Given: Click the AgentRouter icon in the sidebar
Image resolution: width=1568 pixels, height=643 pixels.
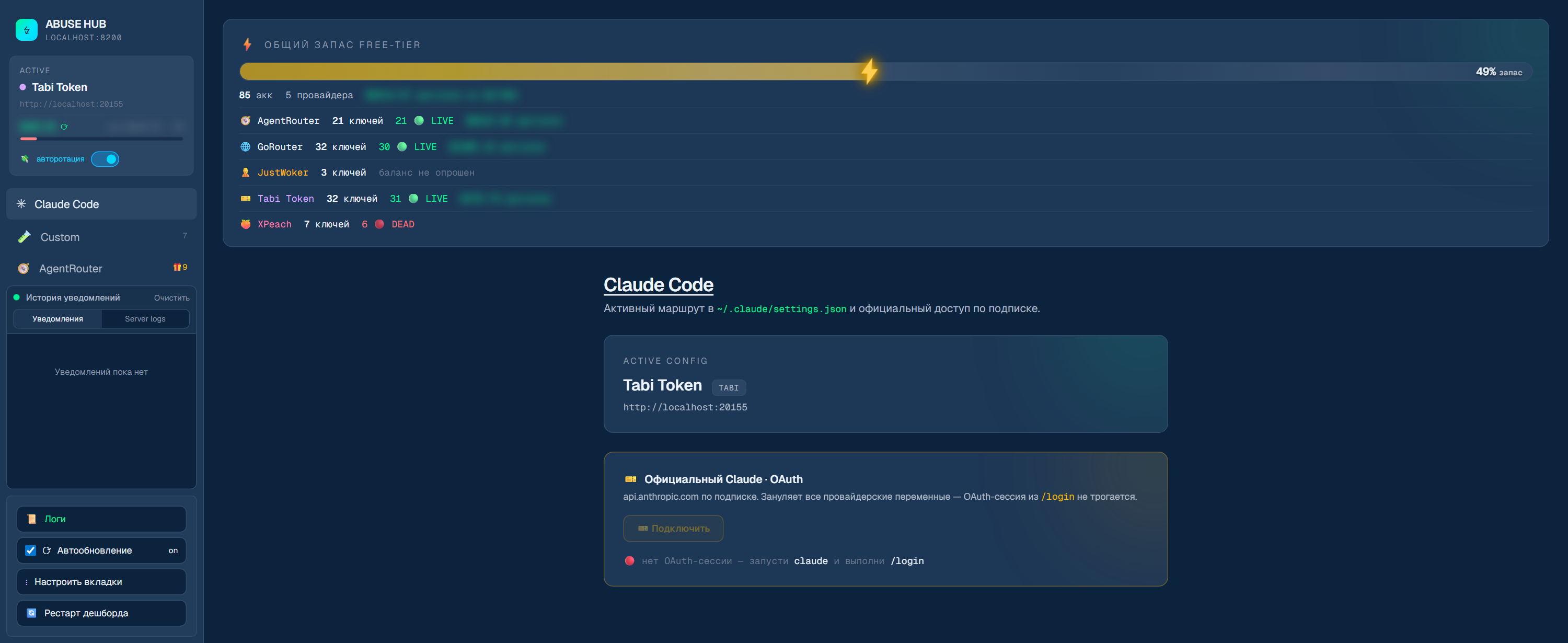Looking at the screenshot, I should click(x=24, y=269).
